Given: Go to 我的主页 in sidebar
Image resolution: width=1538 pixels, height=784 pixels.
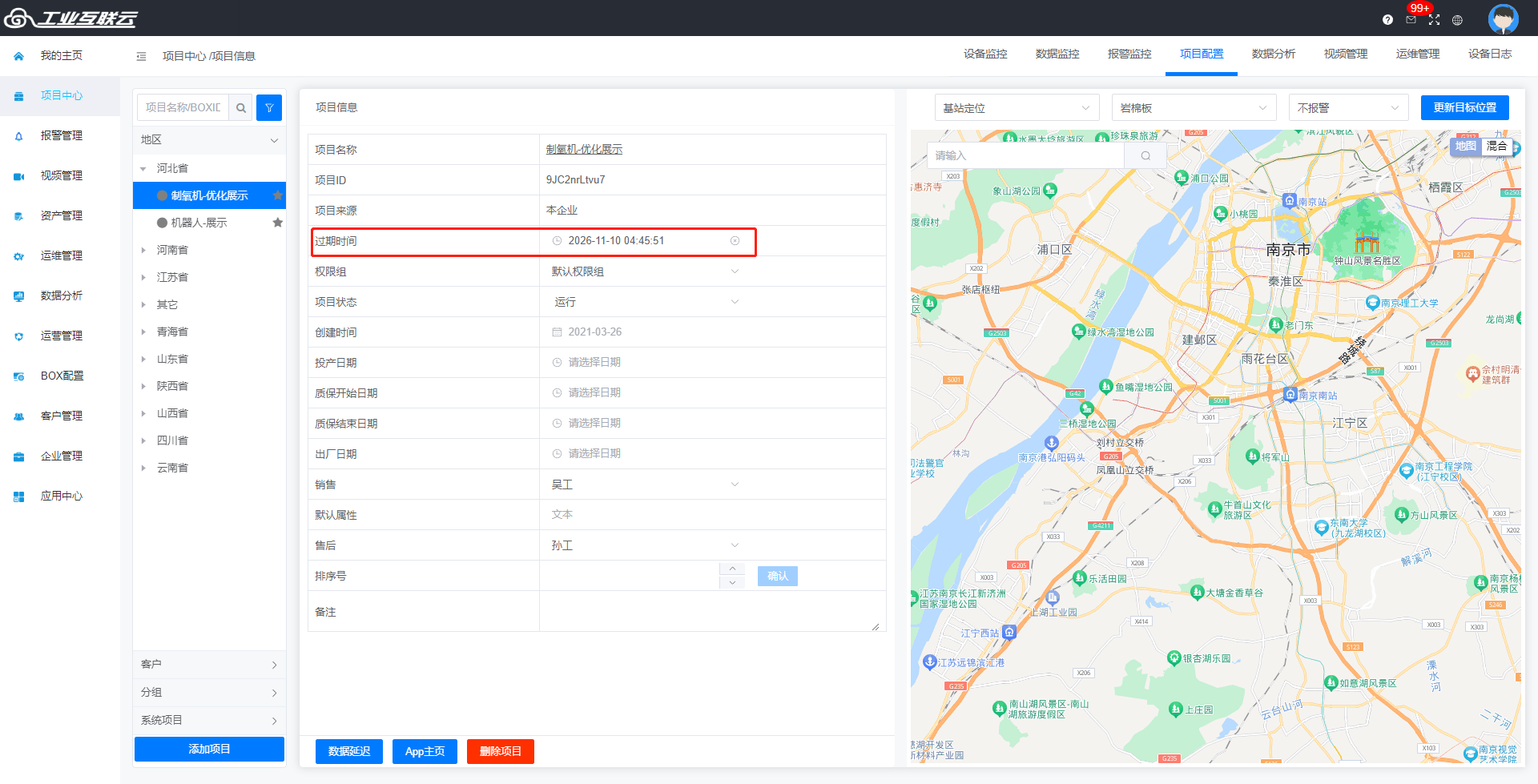Looking at the screenshot, I should coord(61,55).
